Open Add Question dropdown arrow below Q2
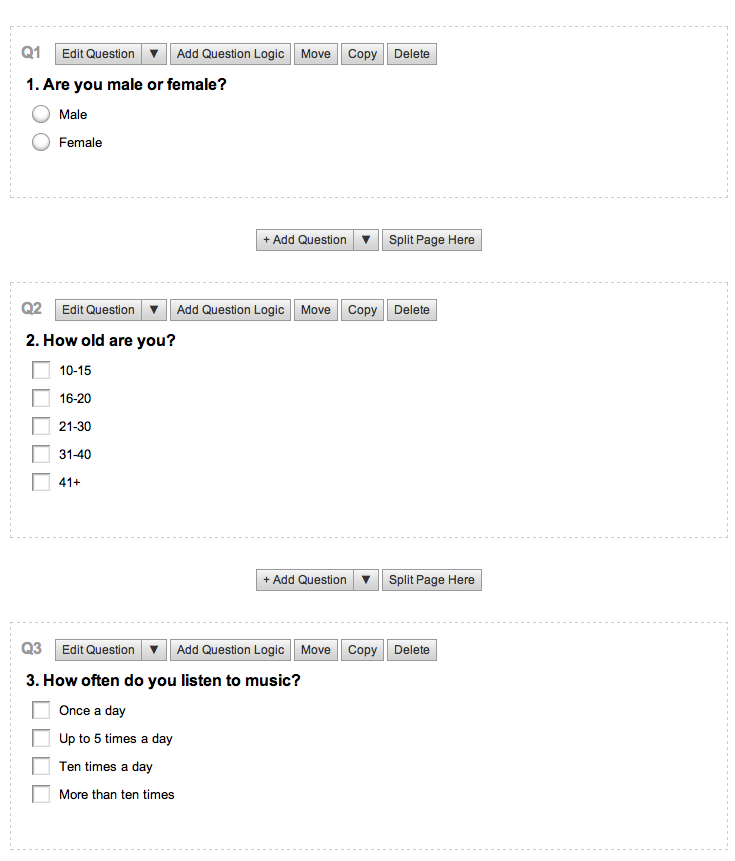Screen dimensions: 735x861 (366, 580)
